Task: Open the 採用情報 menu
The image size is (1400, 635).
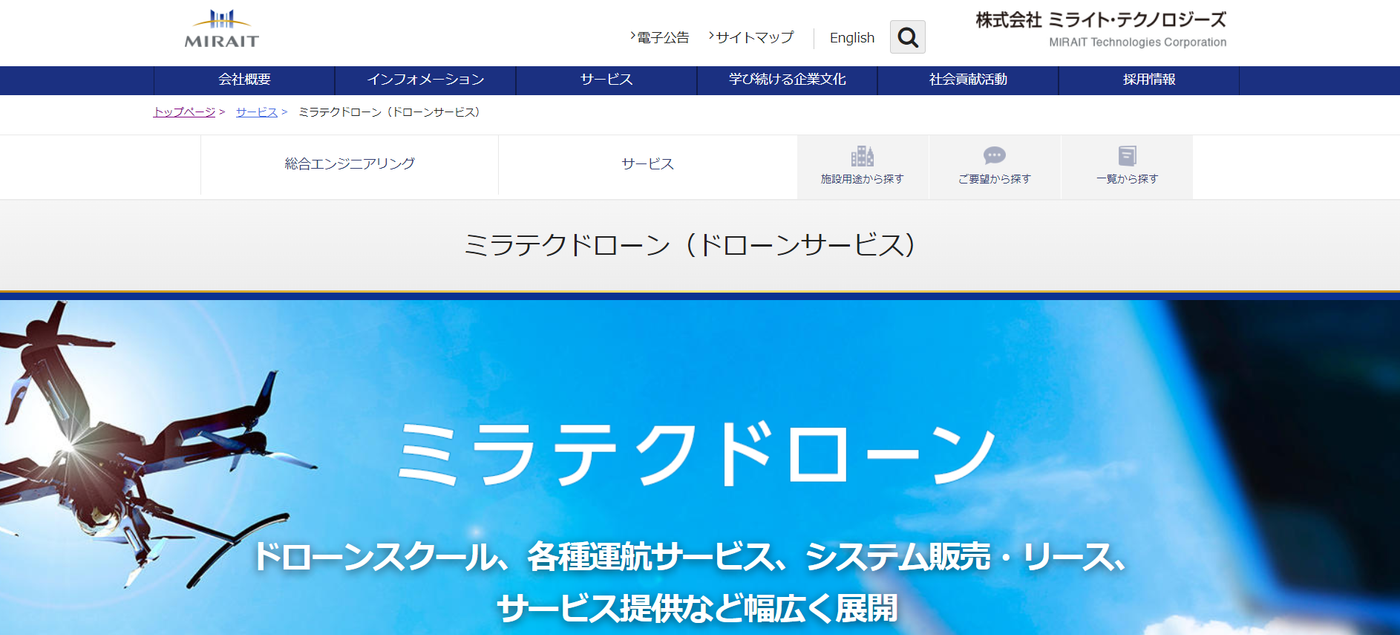Action: 1149,80
